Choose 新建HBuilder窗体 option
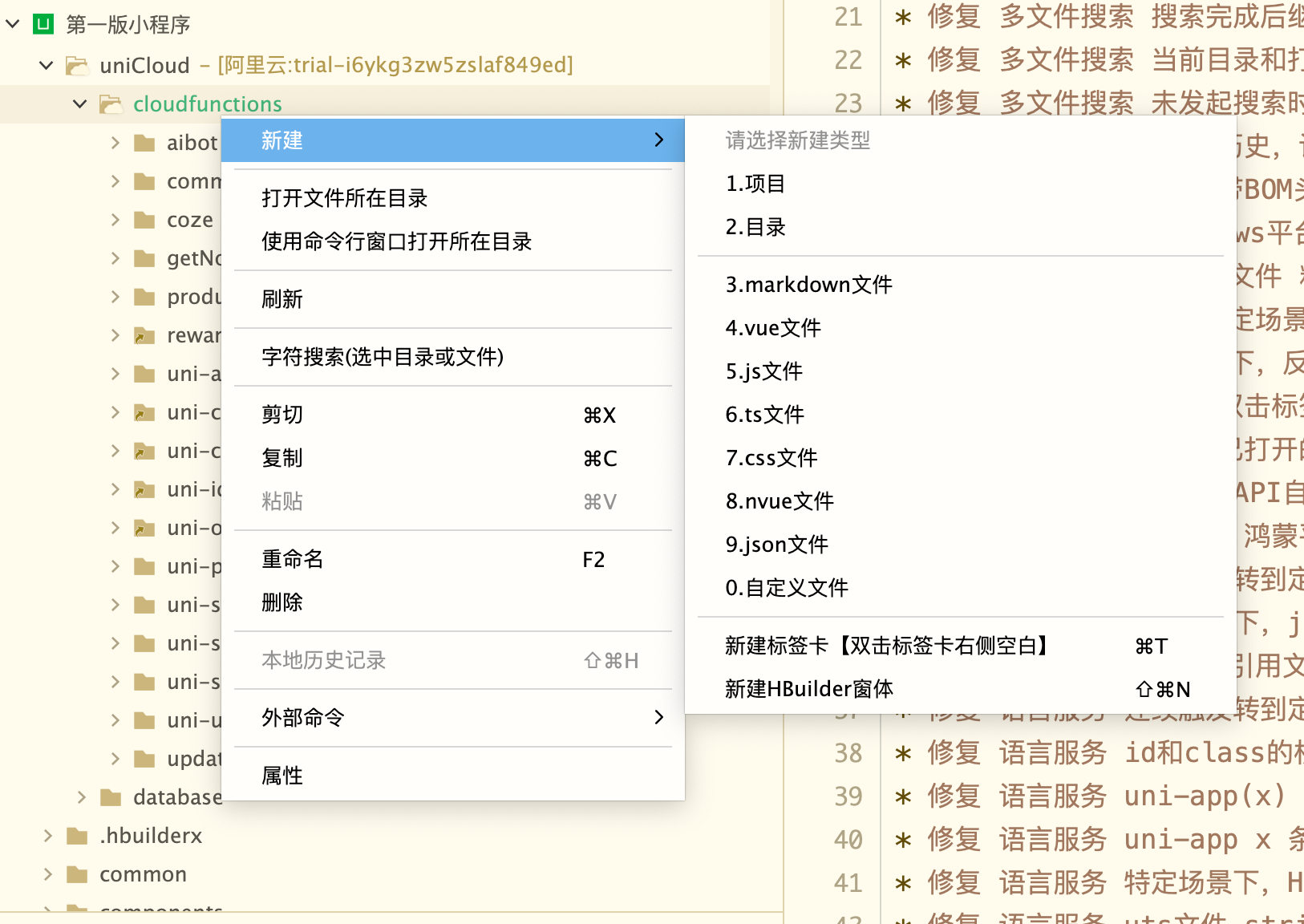This screenshot has height=924, width=1304. click(x=808, y=689)
